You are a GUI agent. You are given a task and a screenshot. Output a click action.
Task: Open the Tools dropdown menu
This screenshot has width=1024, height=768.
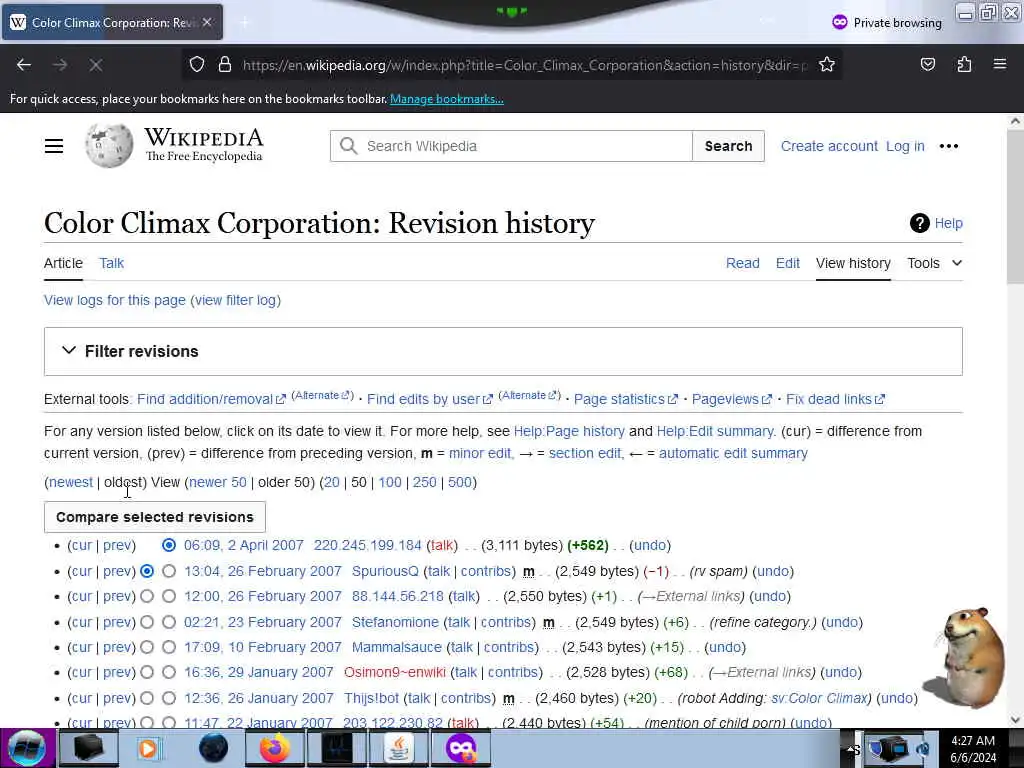click(935, 263)
